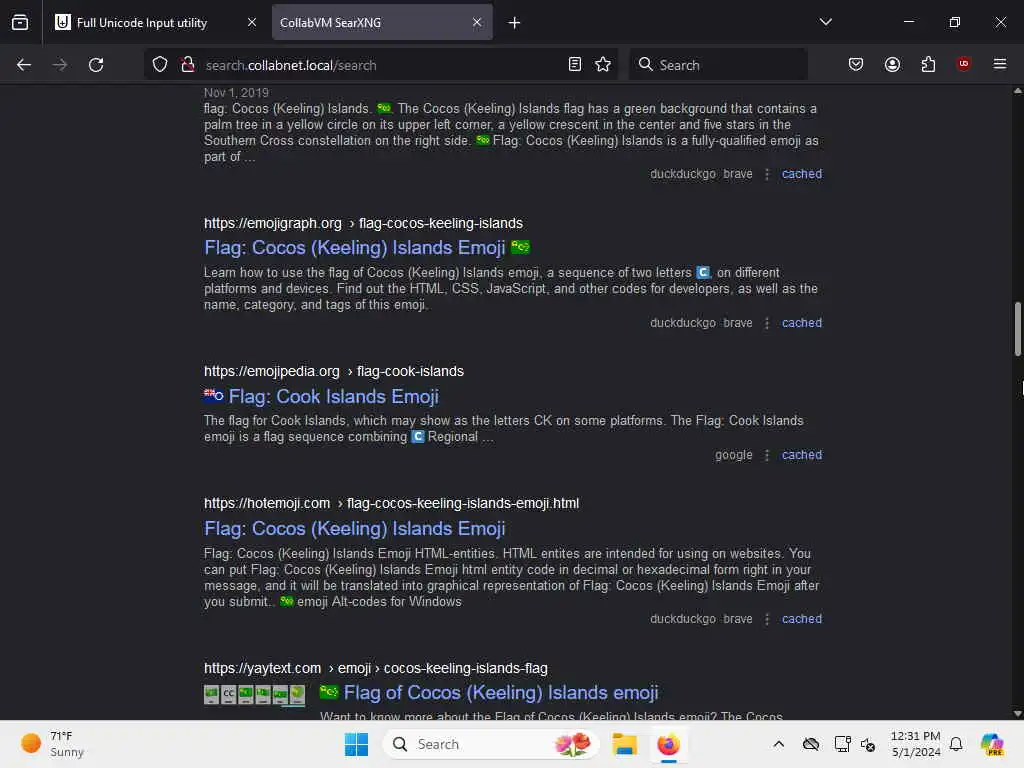
Task: Open the display/network tray icon
Action: (842, 744)
